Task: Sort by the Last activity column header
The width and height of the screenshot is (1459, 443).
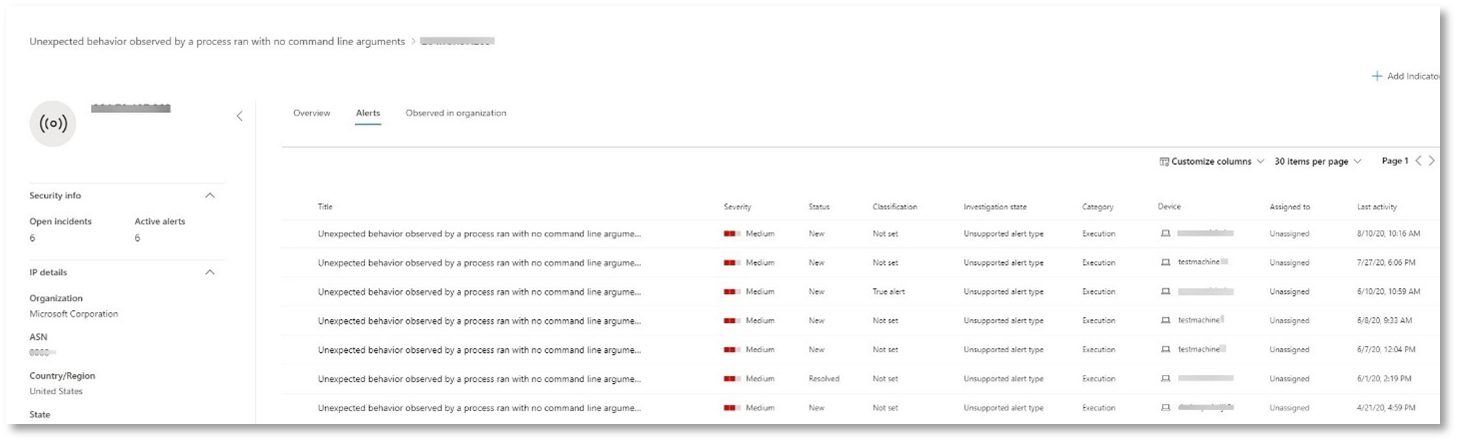Action: click(1377, 207)
